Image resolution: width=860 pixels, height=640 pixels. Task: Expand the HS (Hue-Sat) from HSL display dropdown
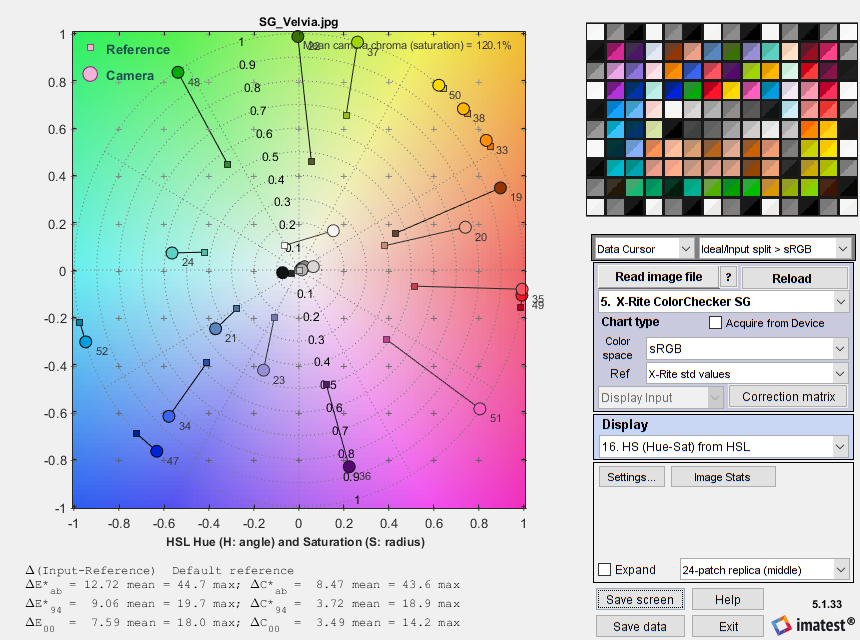[722, 446]
